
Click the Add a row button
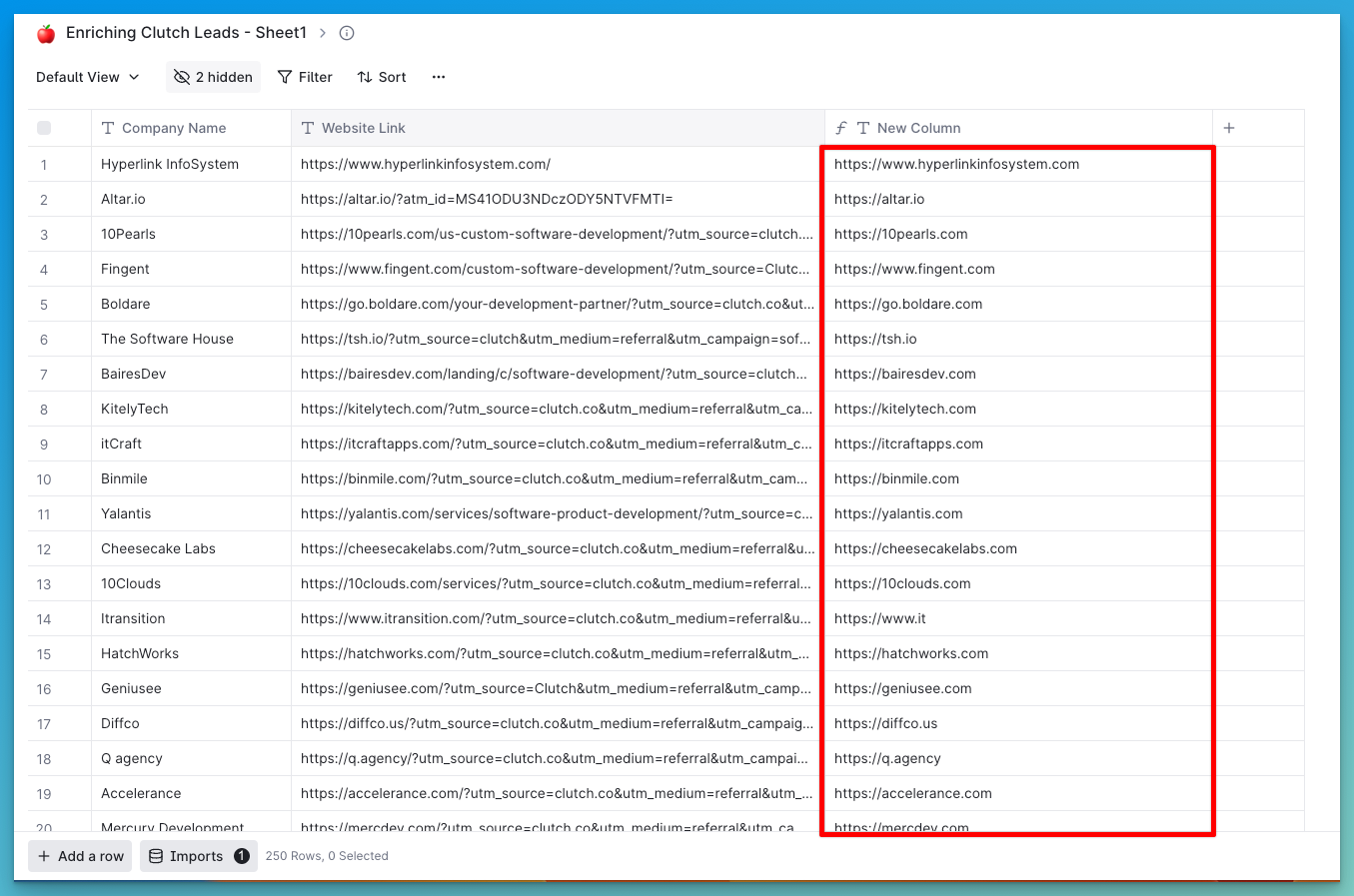pos(80,856)
